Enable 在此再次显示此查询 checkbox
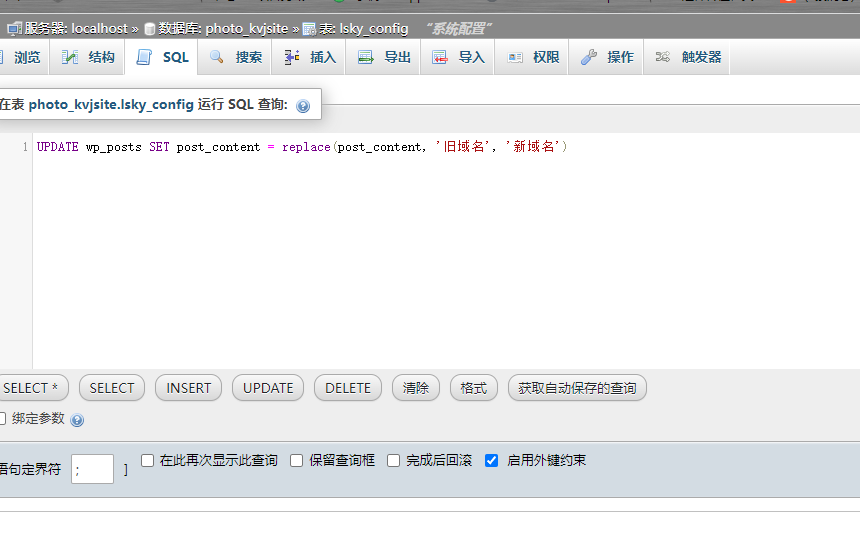The image size is (860, 547). (148, 460)
